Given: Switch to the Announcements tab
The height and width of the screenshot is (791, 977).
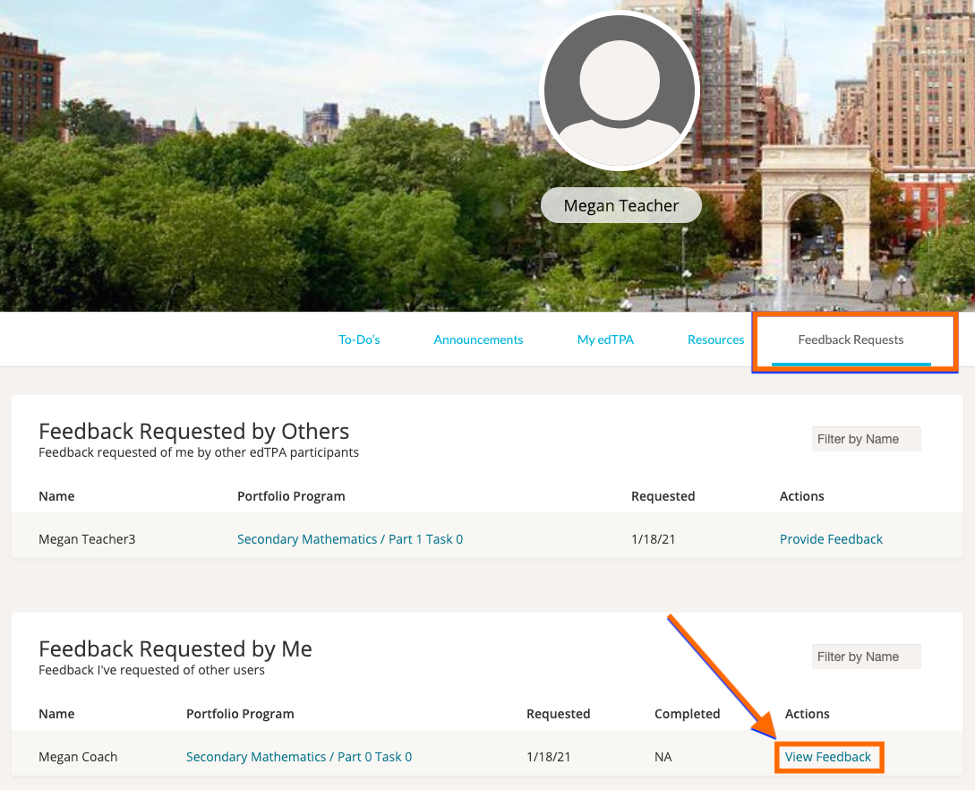Looking at the screenshot, I should pos(478,340).
